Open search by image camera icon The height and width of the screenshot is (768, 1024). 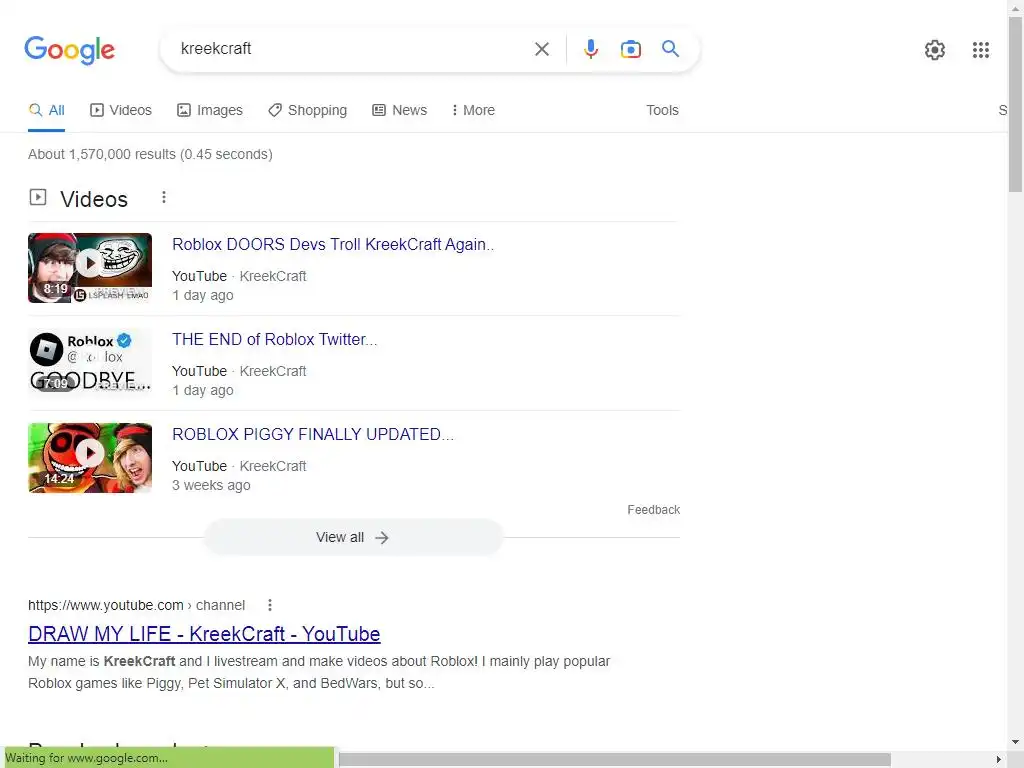(x=630, y=49)
